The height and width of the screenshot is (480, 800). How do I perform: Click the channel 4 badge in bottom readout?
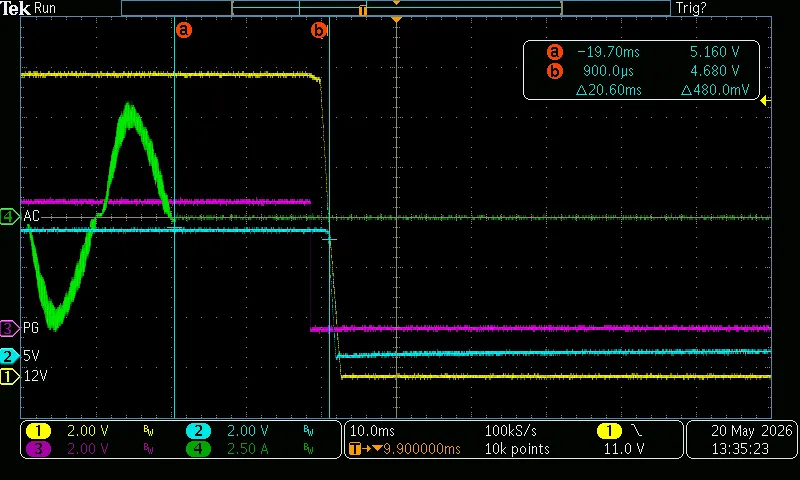(x=198, y=449)
